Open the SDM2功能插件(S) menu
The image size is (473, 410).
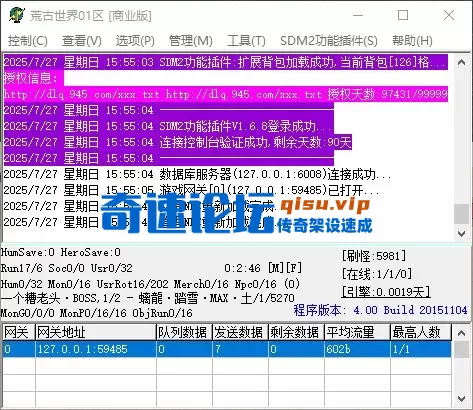point(329,41)
